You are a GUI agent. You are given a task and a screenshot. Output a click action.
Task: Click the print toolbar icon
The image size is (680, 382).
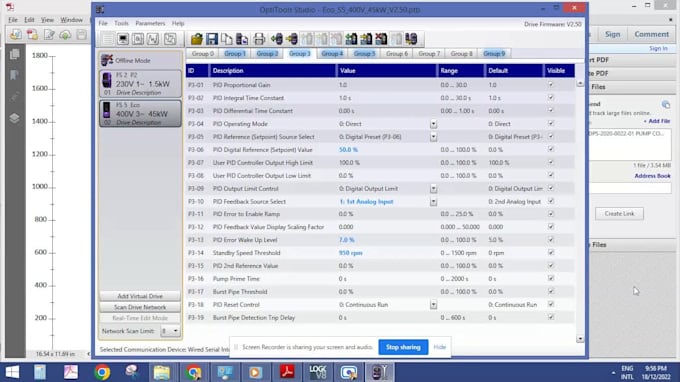coord(259,39)
